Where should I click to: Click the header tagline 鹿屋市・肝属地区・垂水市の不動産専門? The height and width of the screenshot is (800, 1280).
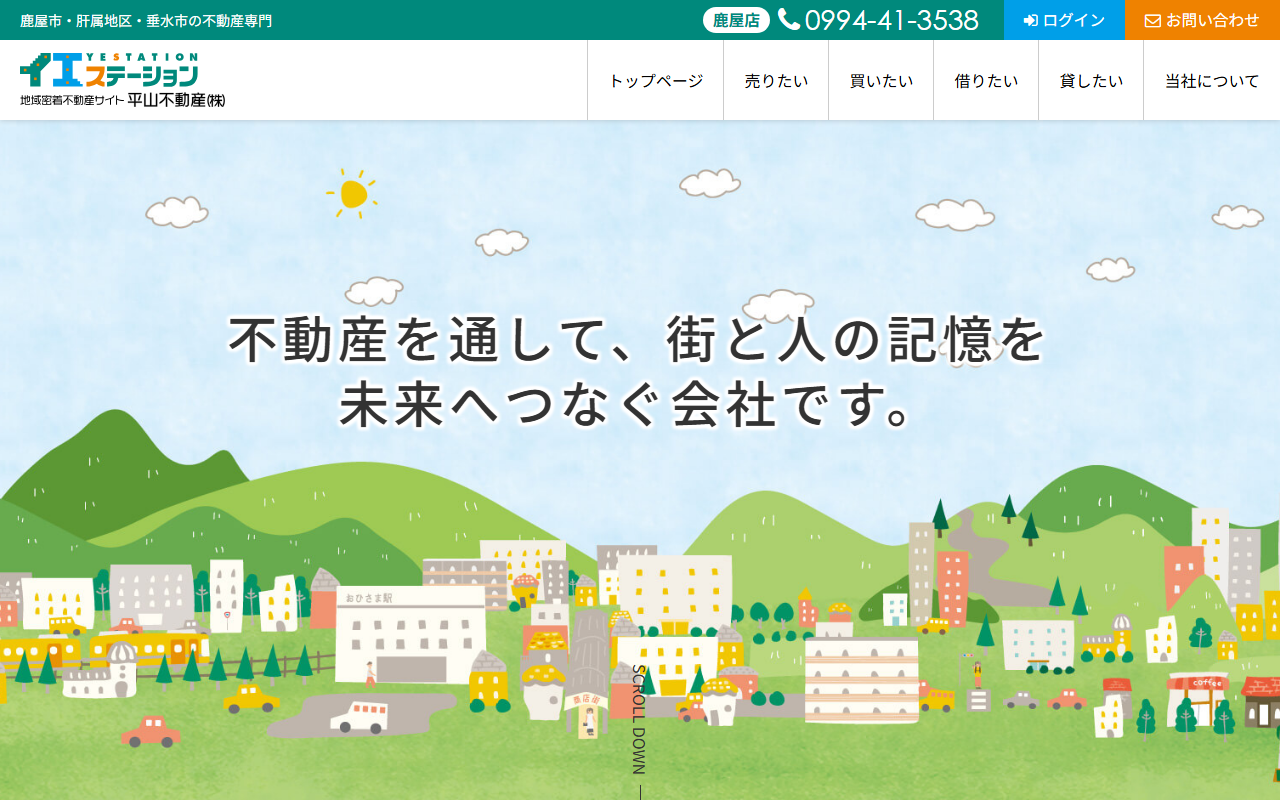pos(146,20)
